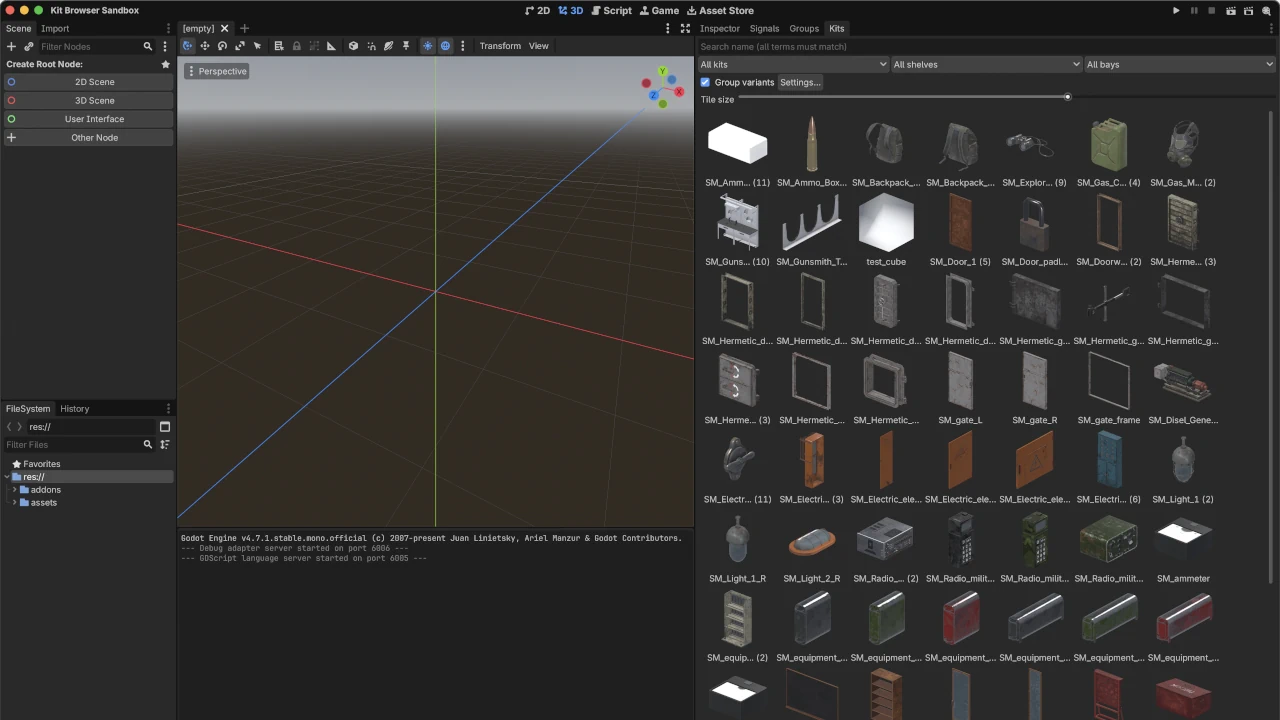Switch to the Signals tab
Screen dimensions: 1280x720
point(765,29)
